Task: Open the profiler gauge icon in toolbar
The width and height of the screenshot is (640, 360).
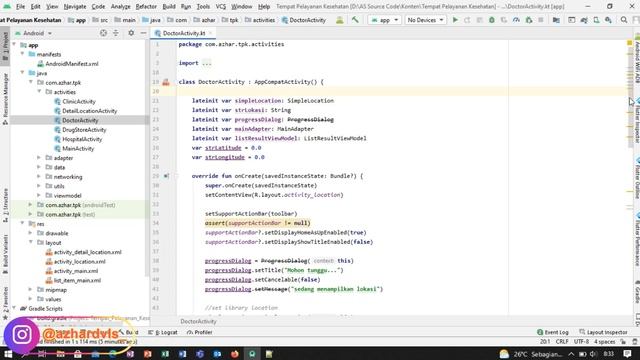Action: (x=516, y=20)
